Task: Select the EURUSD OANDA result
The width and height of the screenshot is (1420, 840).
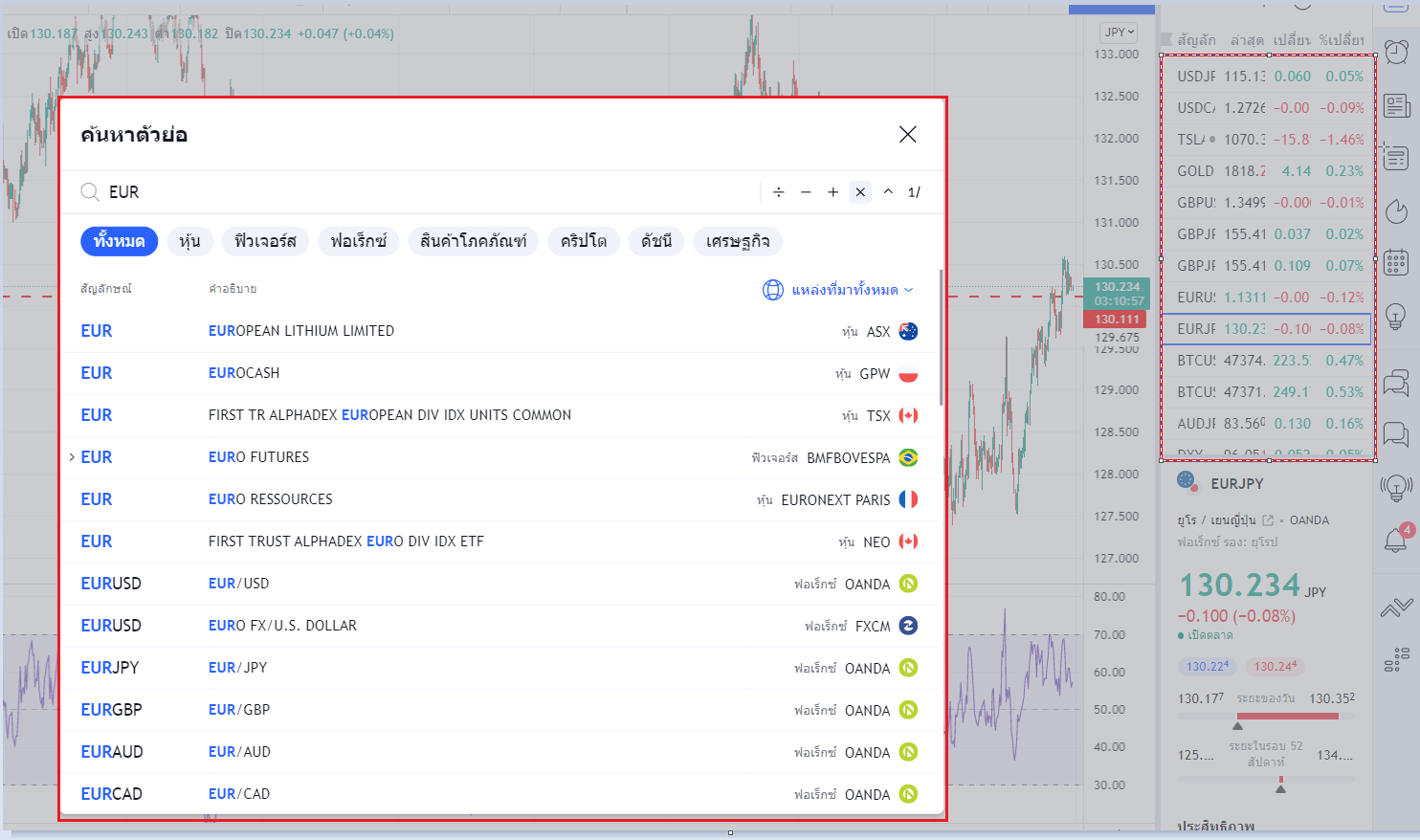Action: tap(499, 584)
